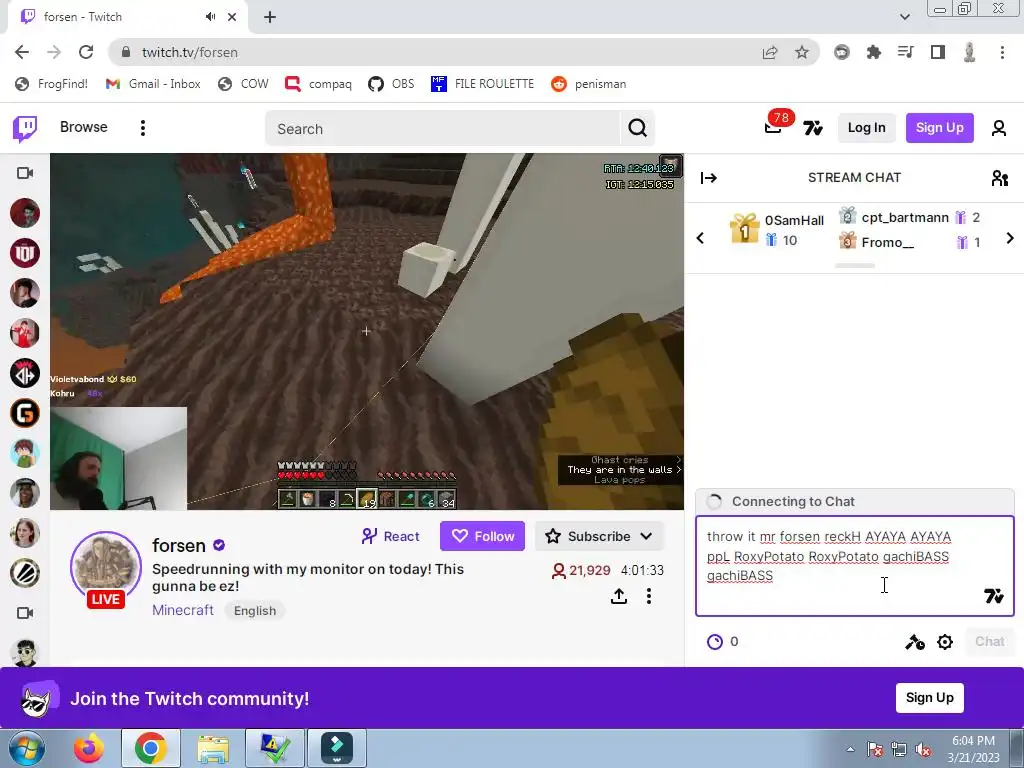Screen dimensions: 1024x768
Task: Open a new browser tab
Action: [x=270, y=17]
